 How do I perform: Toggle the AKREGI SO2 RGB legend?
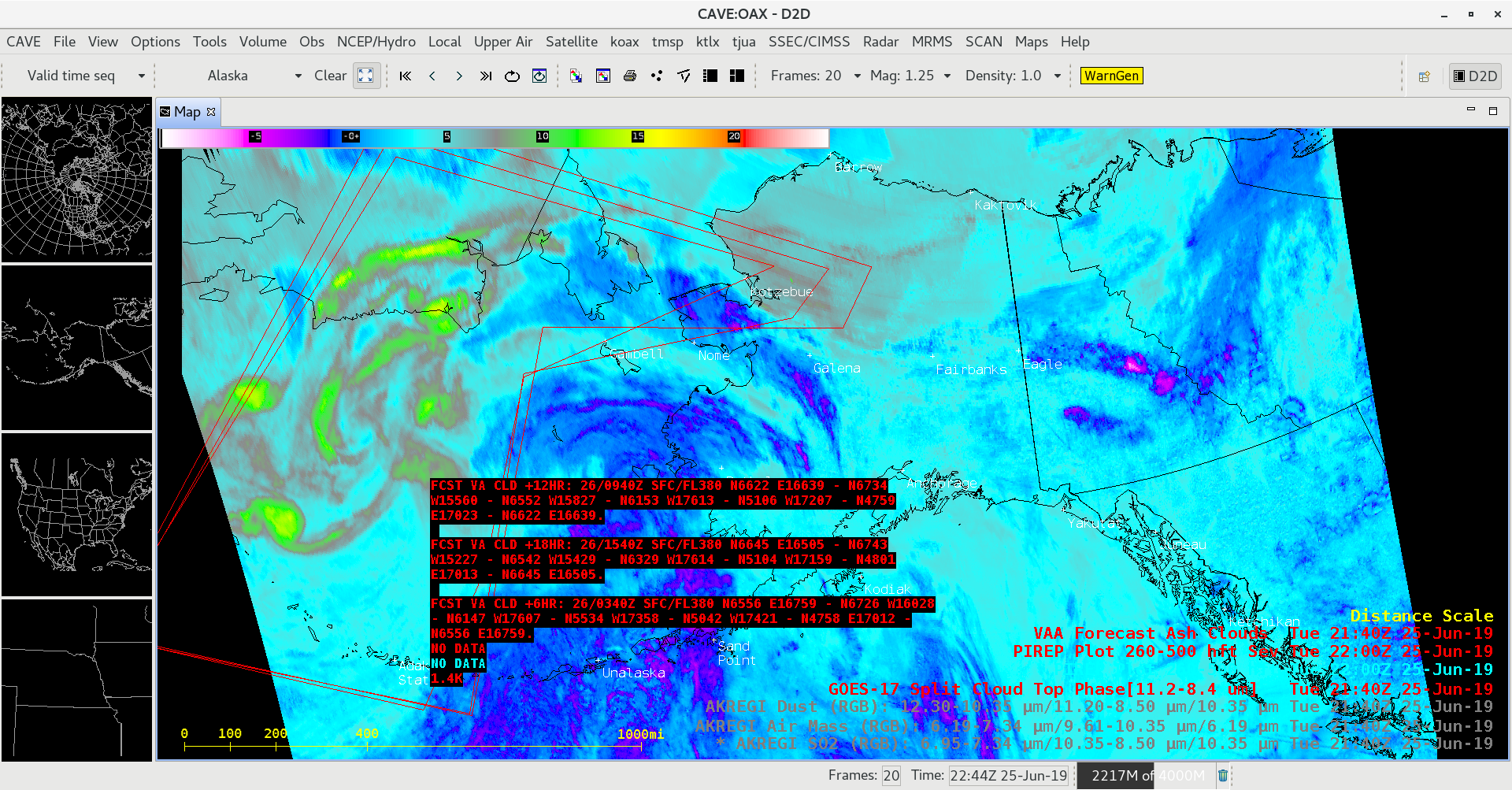tap(1104, 744)
